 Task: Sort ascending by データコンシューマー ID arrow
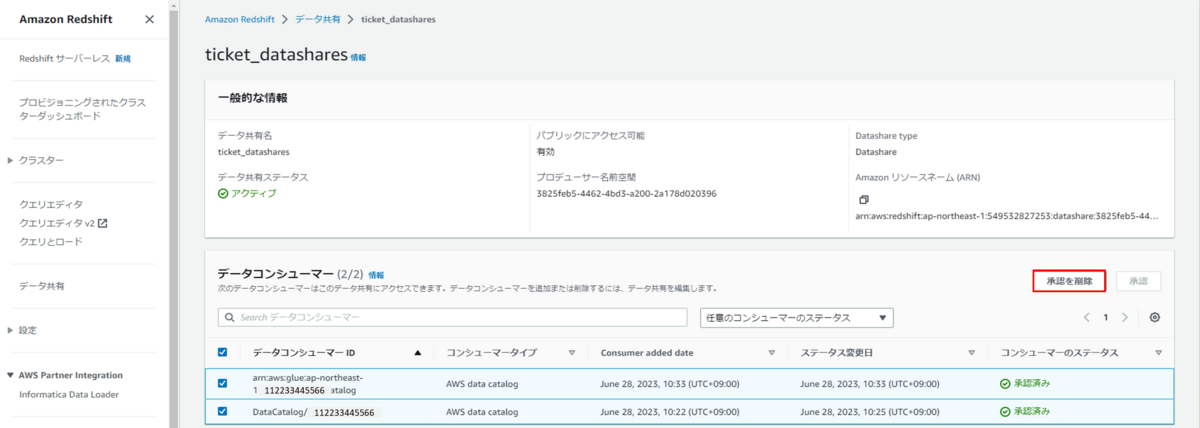(418, 353)
